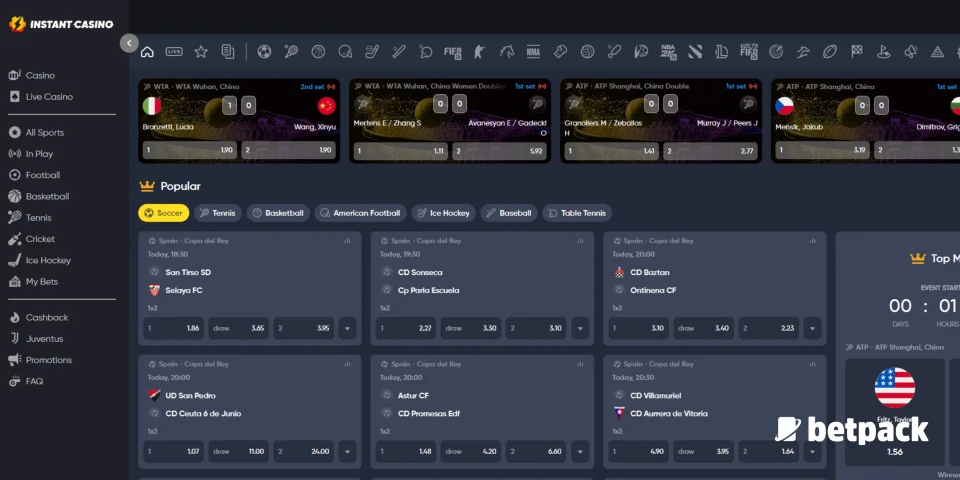Bet on CD Sonseca at 2.27
Image resolution: width=960 pixels, height=480 pixels.
pos(406,328)
